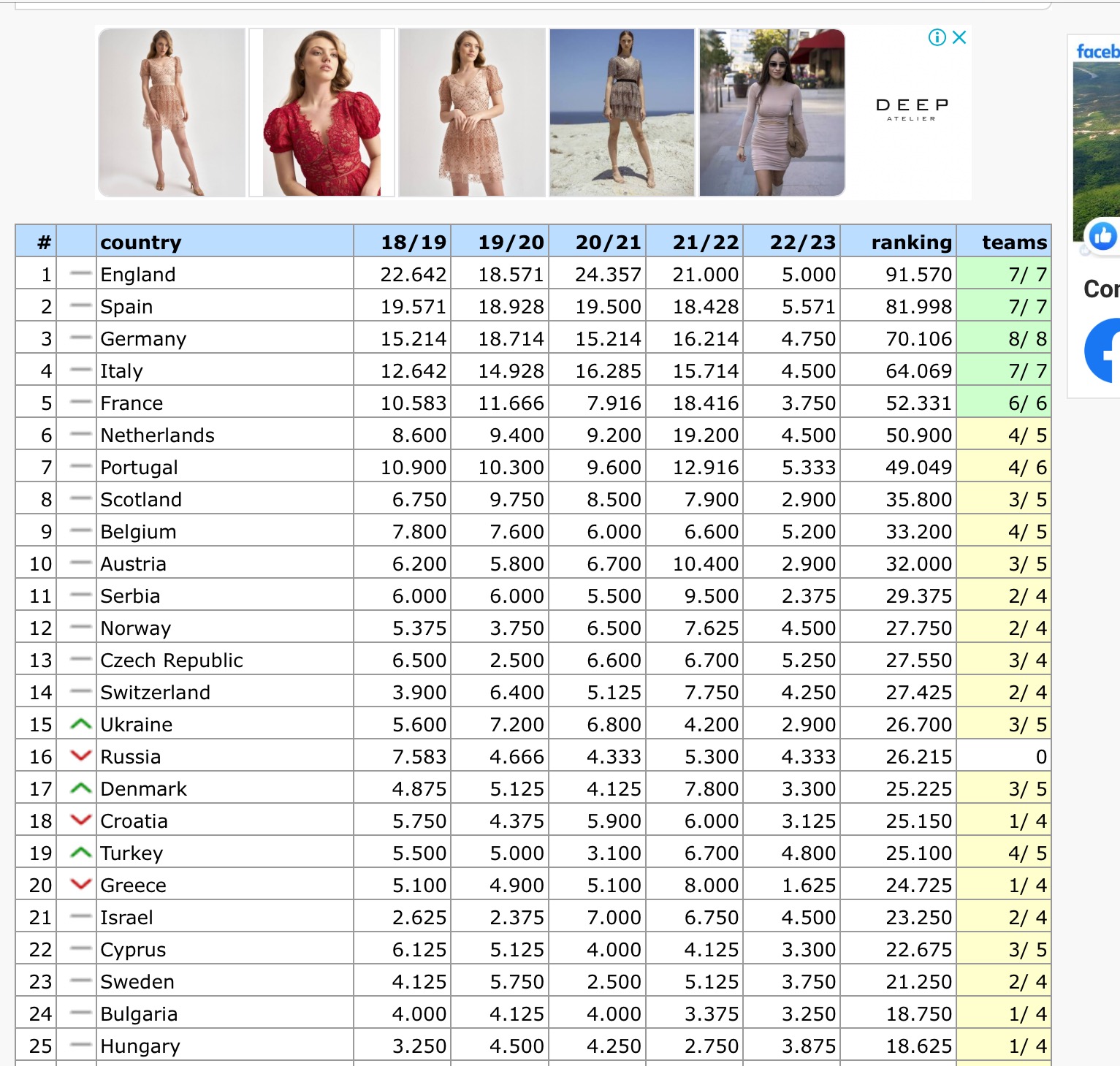The height and width of the screenshot is (1066, 1120).
Task: Click the 'ranking' column header
Action: tap(911, 242)
